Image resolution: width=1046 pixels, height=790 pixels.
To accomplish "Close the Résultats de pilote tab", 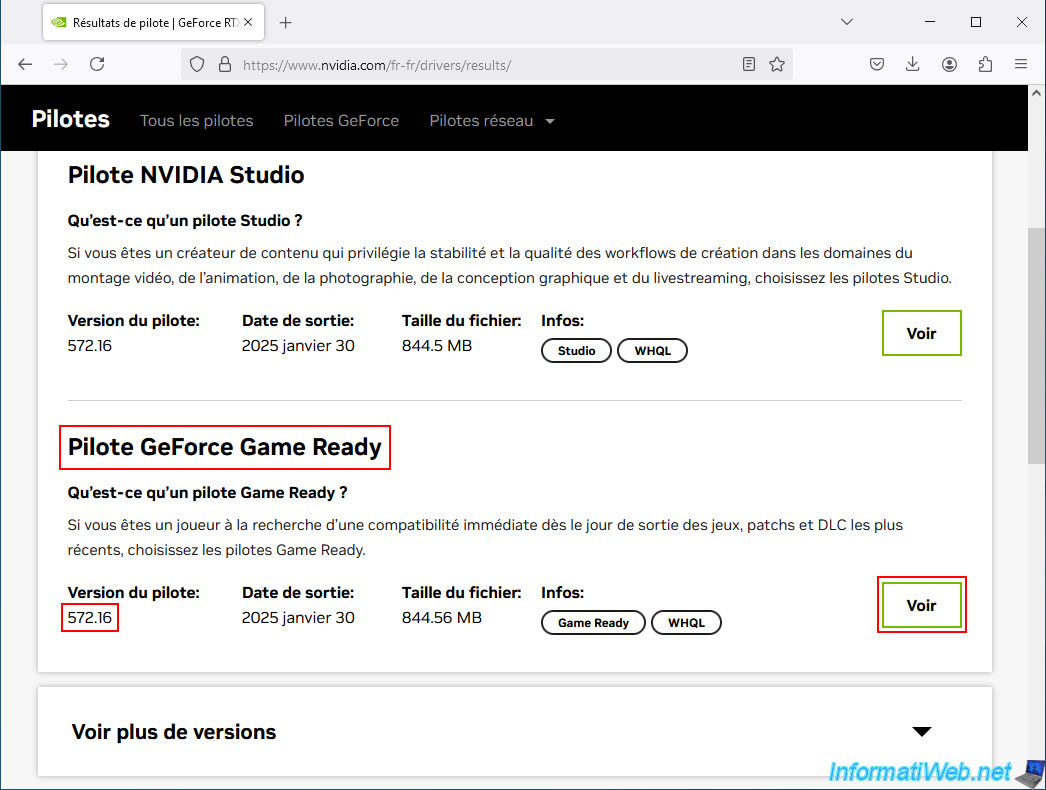I will [x=248, y=22].
